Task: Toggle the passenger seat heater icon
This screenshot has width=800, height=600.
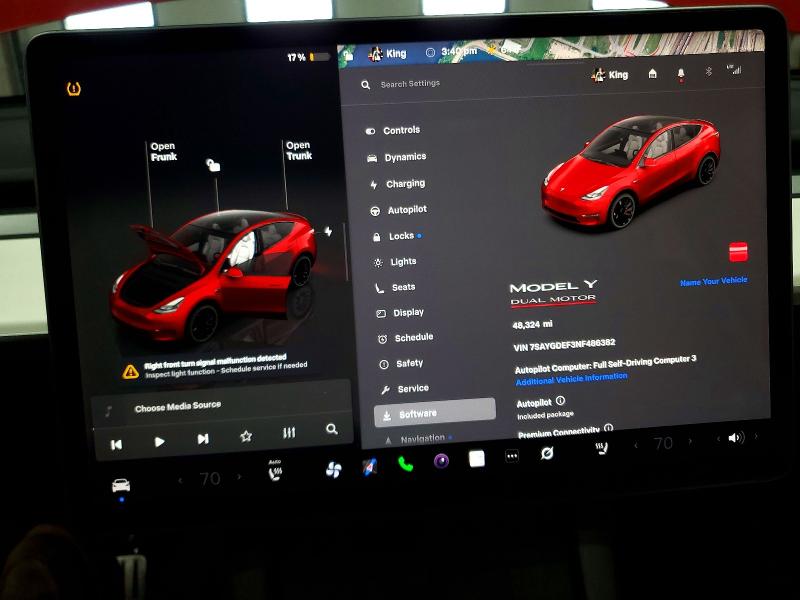Action: (602, 448)
